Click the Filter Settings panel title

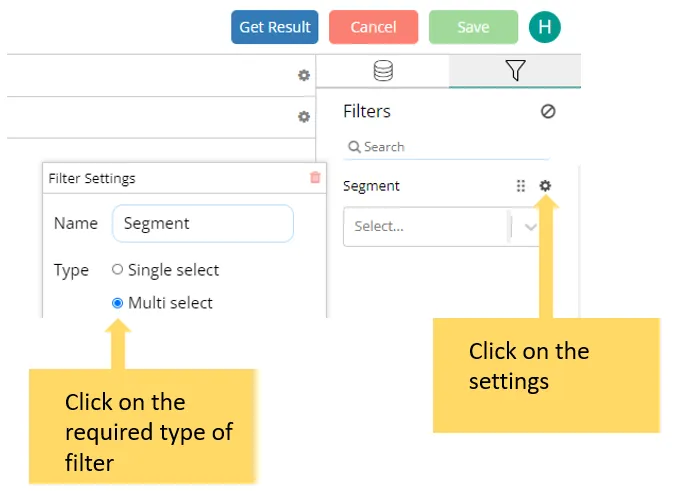92,179
